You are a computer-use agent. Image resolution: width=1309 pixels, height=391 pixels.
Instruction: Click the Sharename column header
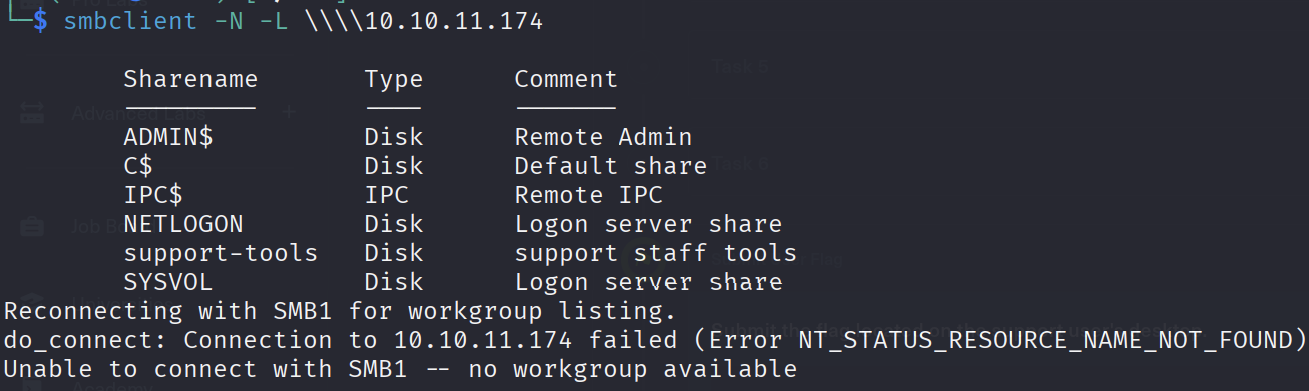pyautogui.click(x=191, y=79)
